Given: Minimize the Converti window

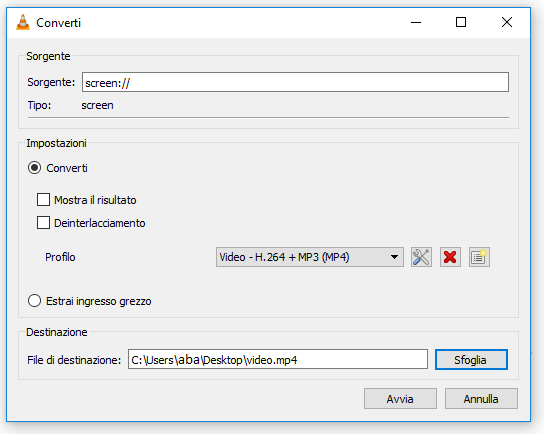Looking at the screenshot, I should 416,23.
